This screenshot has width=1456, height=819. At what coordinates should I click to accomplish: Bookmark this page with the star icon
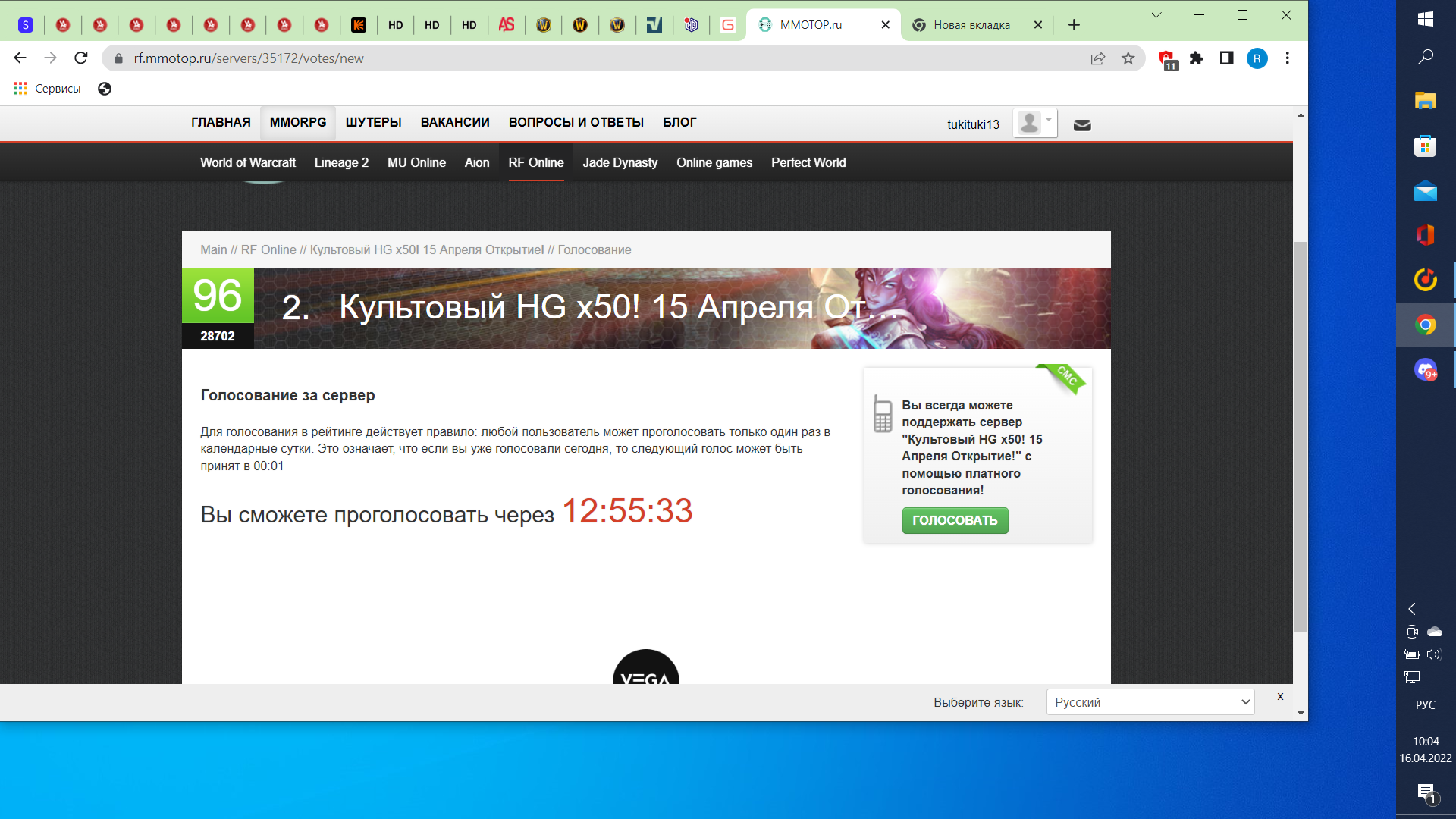click(1128, 58)
